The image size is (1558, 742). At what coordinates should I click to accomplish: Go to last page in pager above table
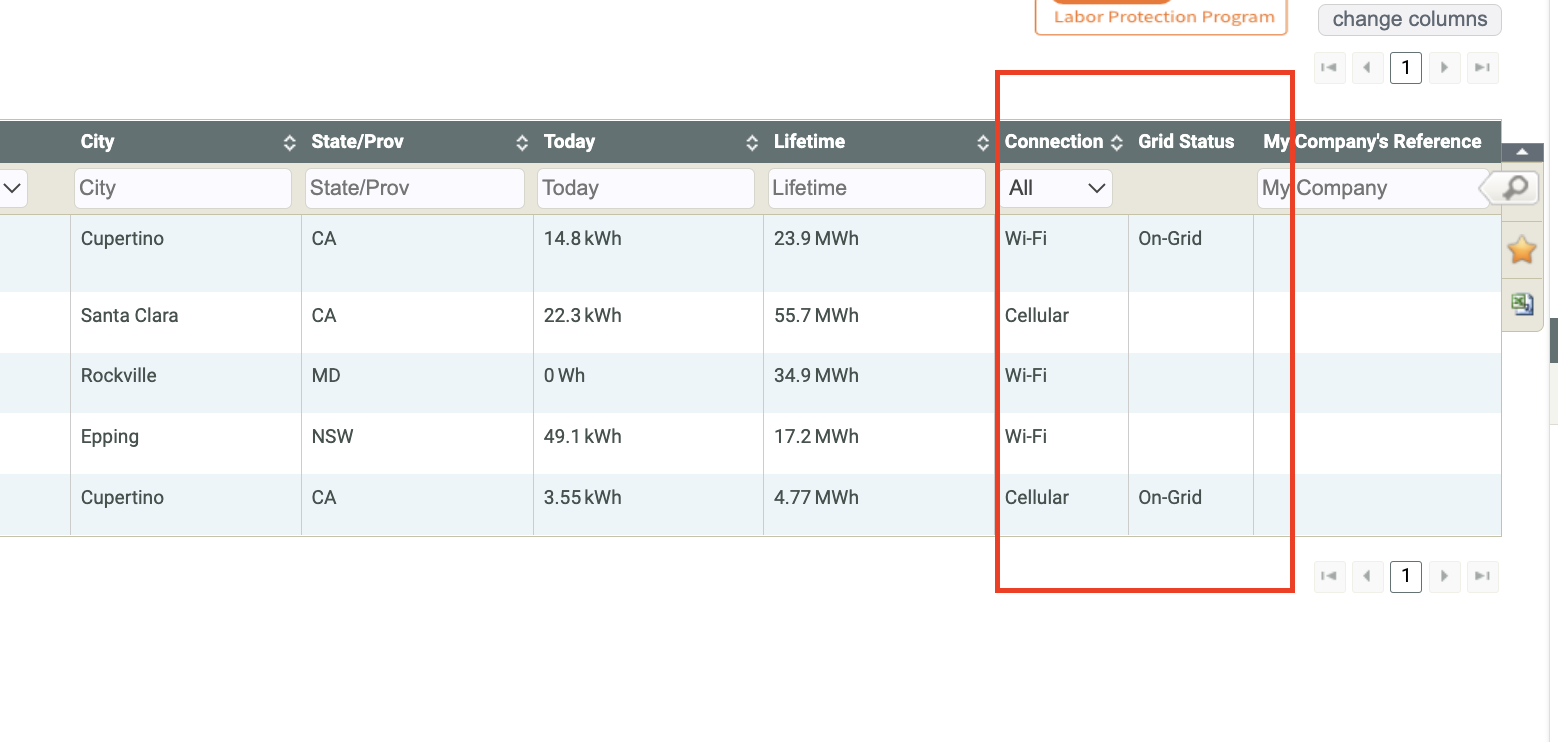pos(1483,67)
